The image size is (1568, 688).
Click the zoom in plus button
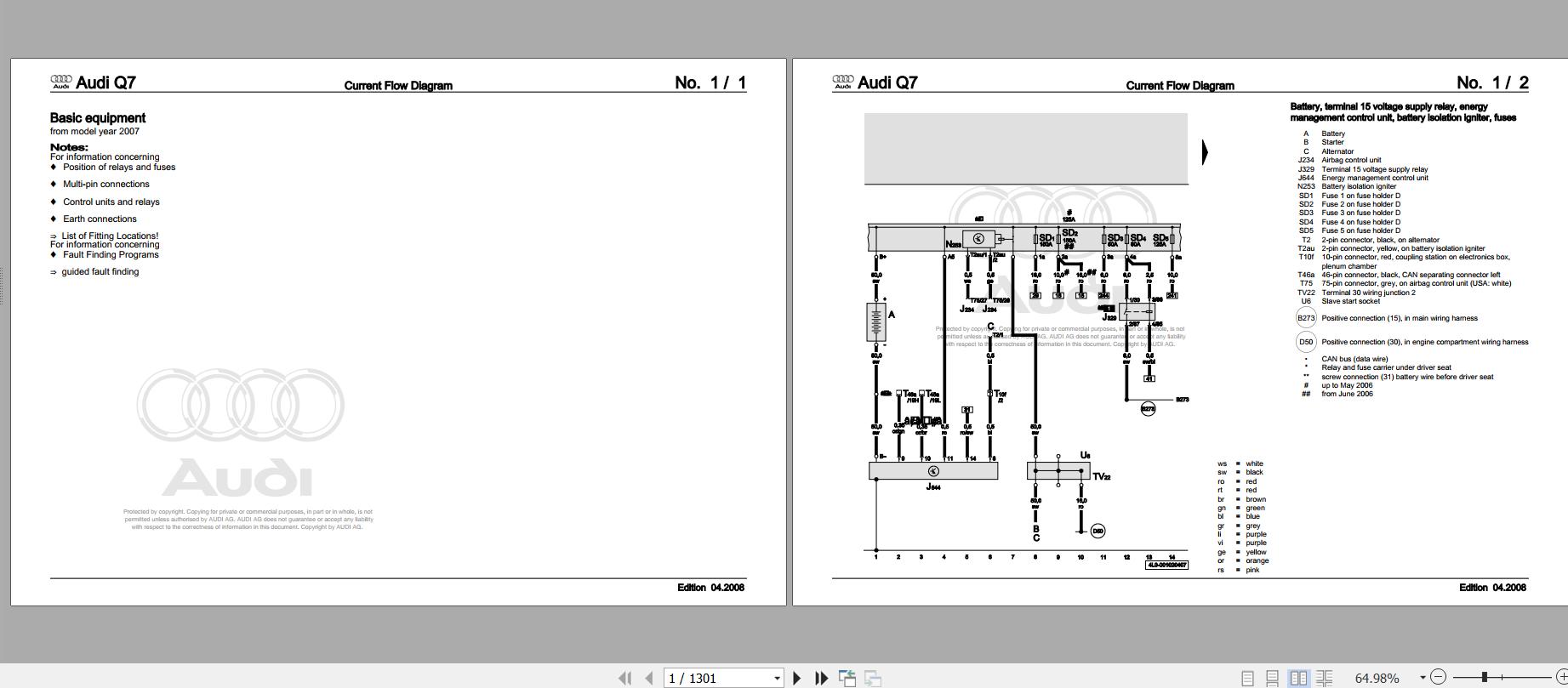click(1561, 677)
